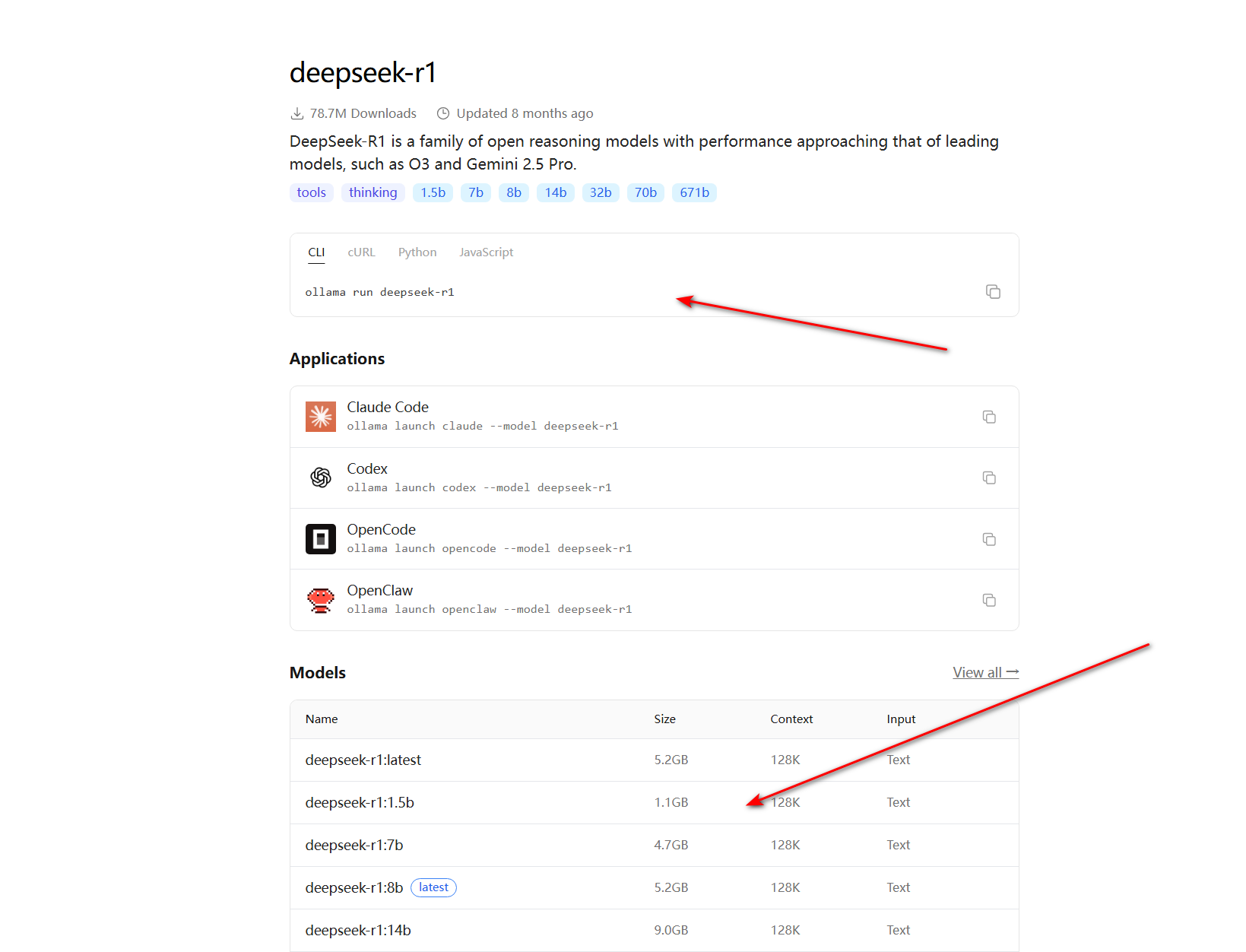This screenshot has width=1246, height=952.
Task: Click the ollama launch opencode command text
Action: (490, 548)
